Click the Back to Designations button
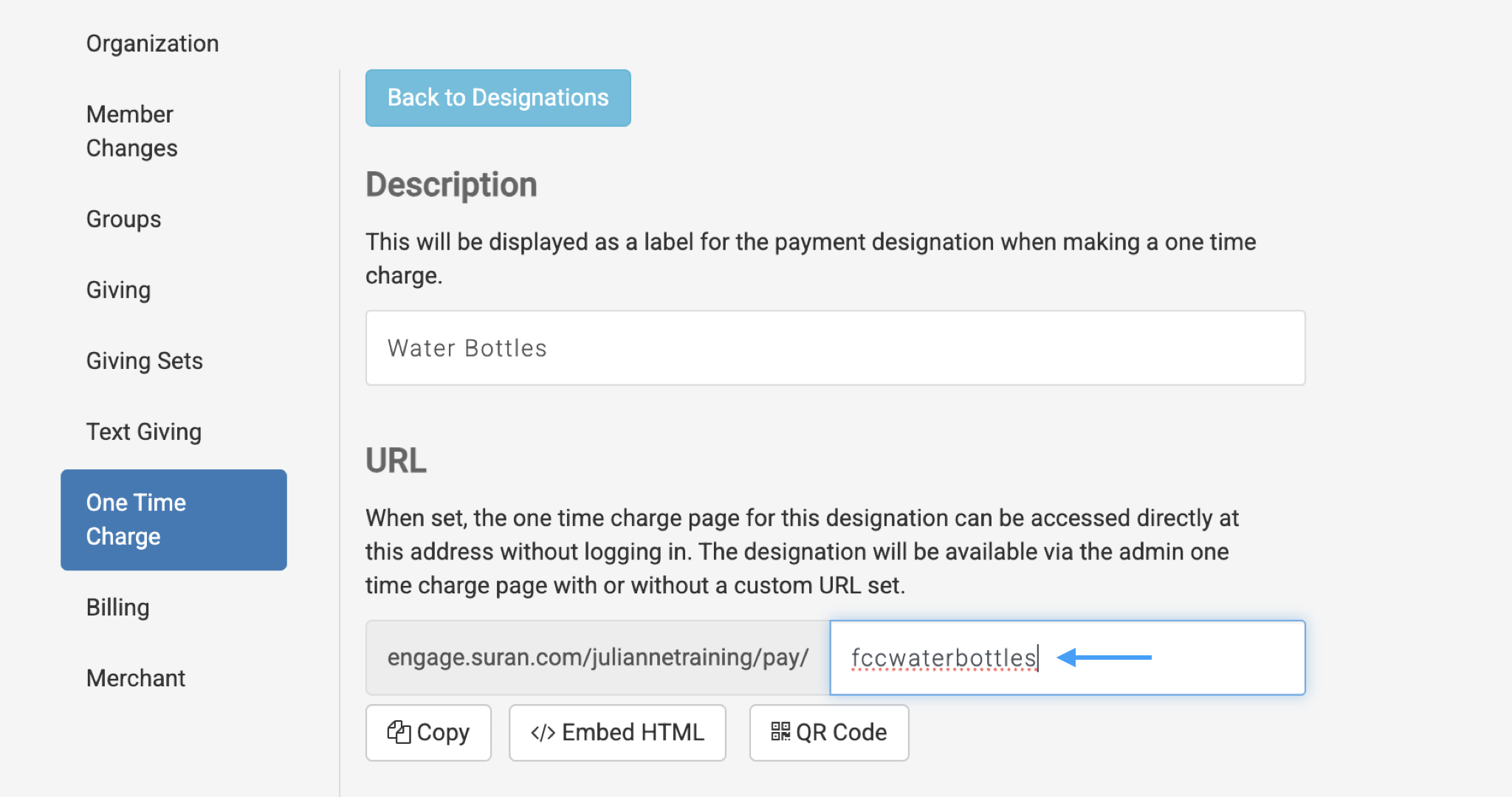The image size is (1512, 797). [x=498, y=97]
